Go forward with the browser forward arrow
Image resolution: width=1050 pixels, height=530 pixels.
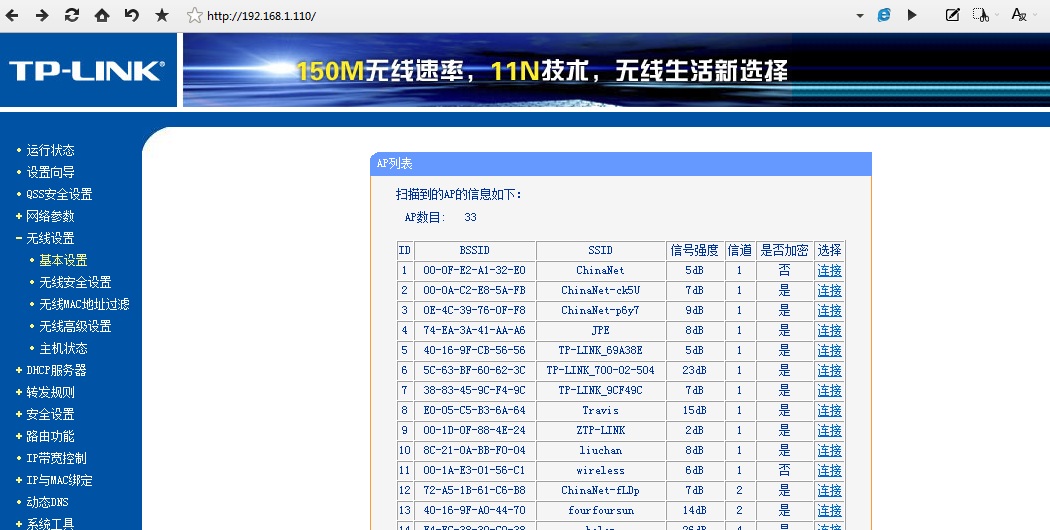click(x=42, y=15)
